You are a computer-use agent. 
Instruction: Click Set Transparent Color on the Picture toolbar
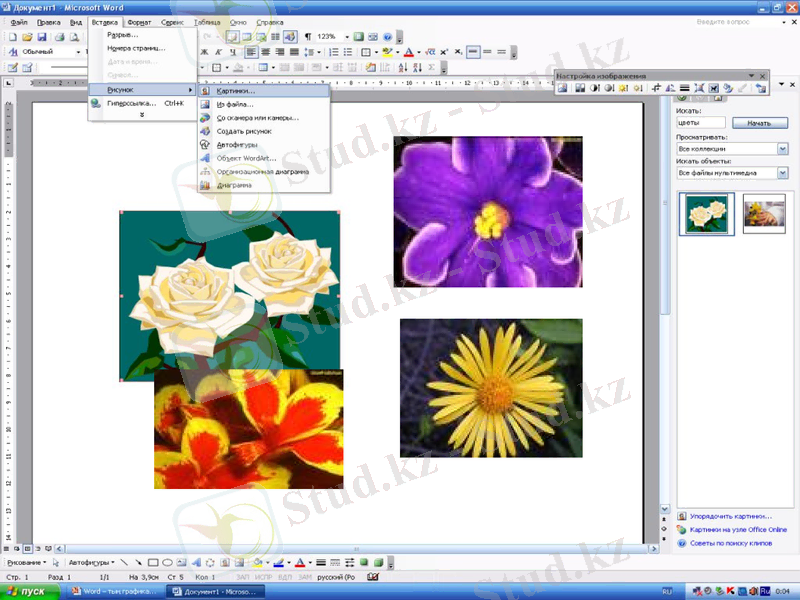(742, 89)
